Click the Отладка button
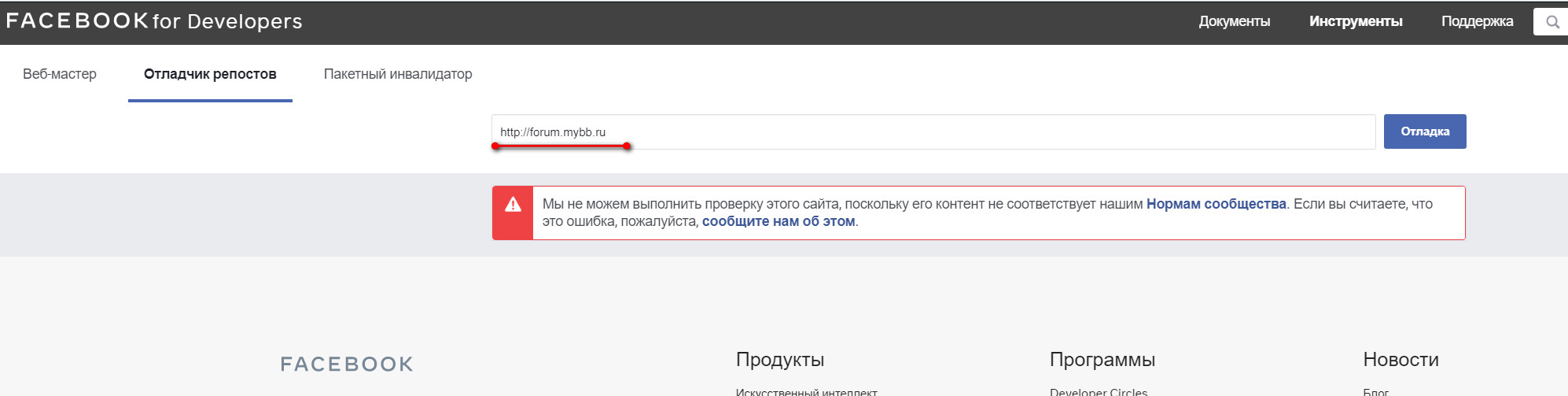The image size is (1568, 396). [x=1425, y=131]
